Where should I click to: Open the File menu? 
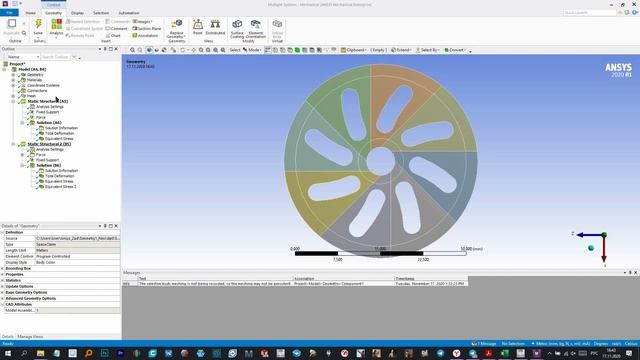click(9, 13)
